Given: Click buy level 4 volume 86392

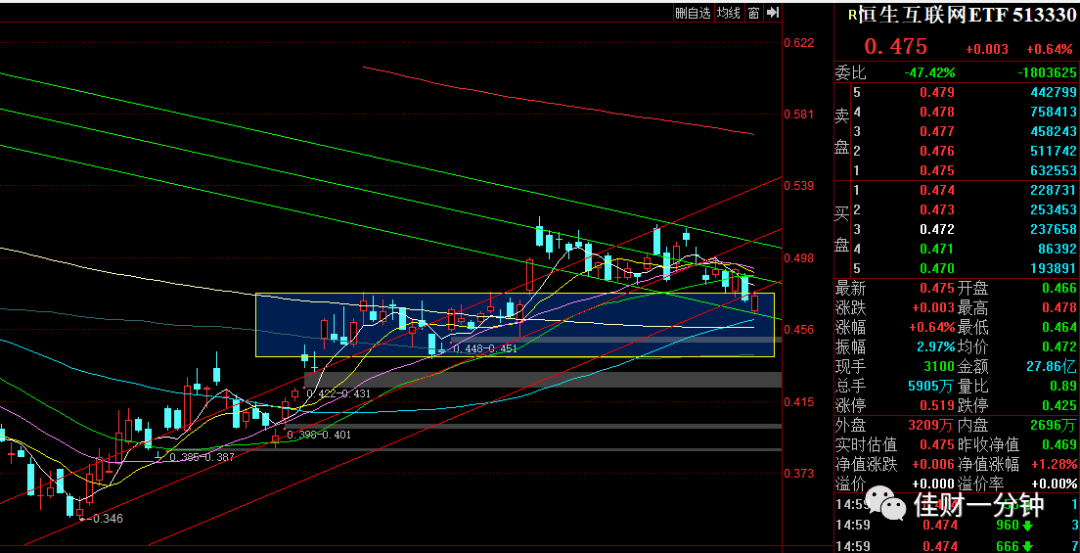Looking at the screenshot, I should click(1057, 249).
